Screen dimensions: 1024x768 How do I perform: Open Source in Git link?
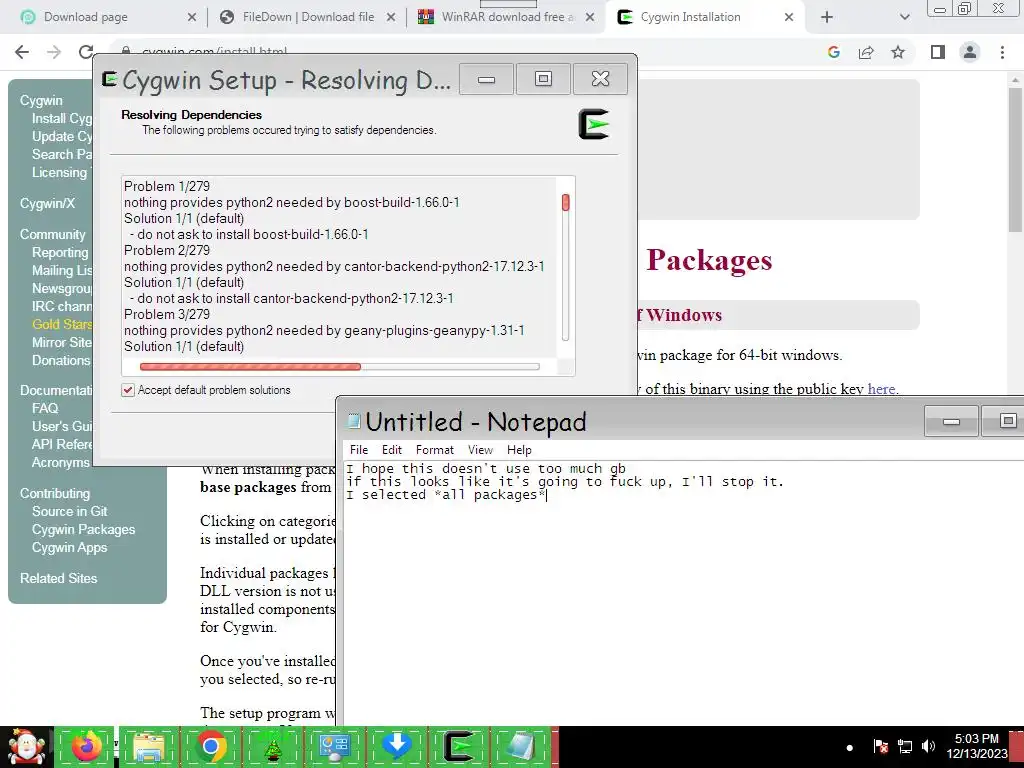[69, 511]
